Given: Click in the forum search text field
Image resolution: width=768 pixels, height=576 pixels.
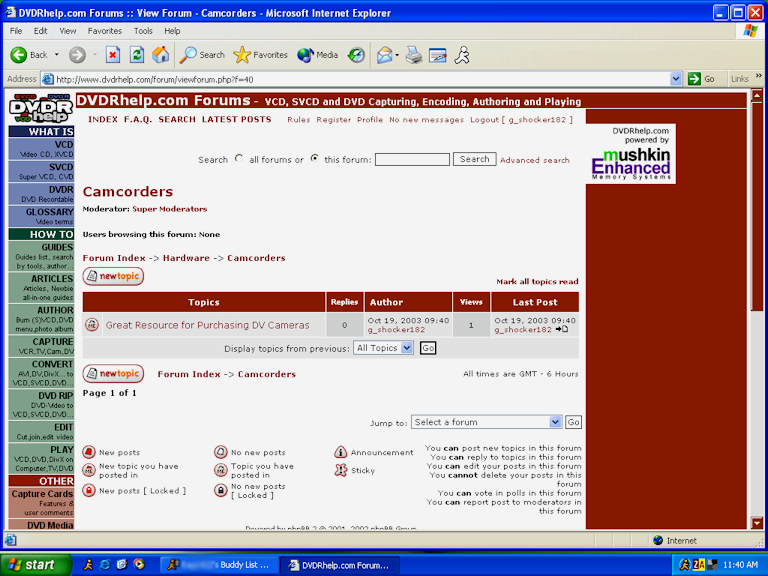Looking at the screenshot, I should point(412,159).
